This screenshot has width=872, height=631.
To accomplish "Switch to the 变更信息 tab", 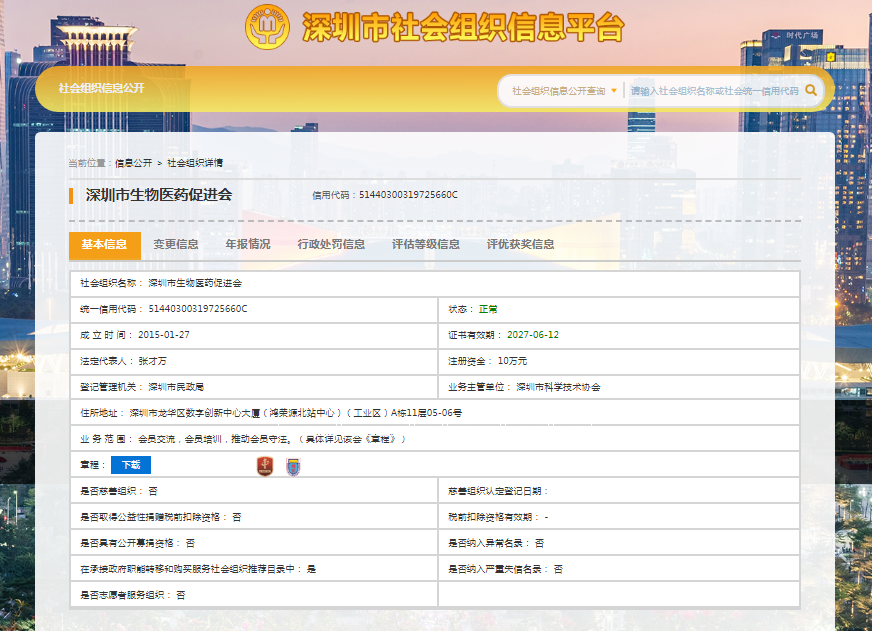I will pos(176,245).
